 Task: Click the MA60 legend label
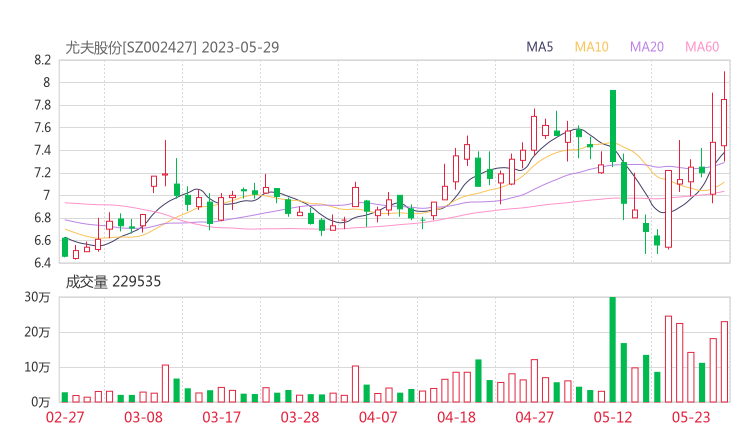click(702, 47)
